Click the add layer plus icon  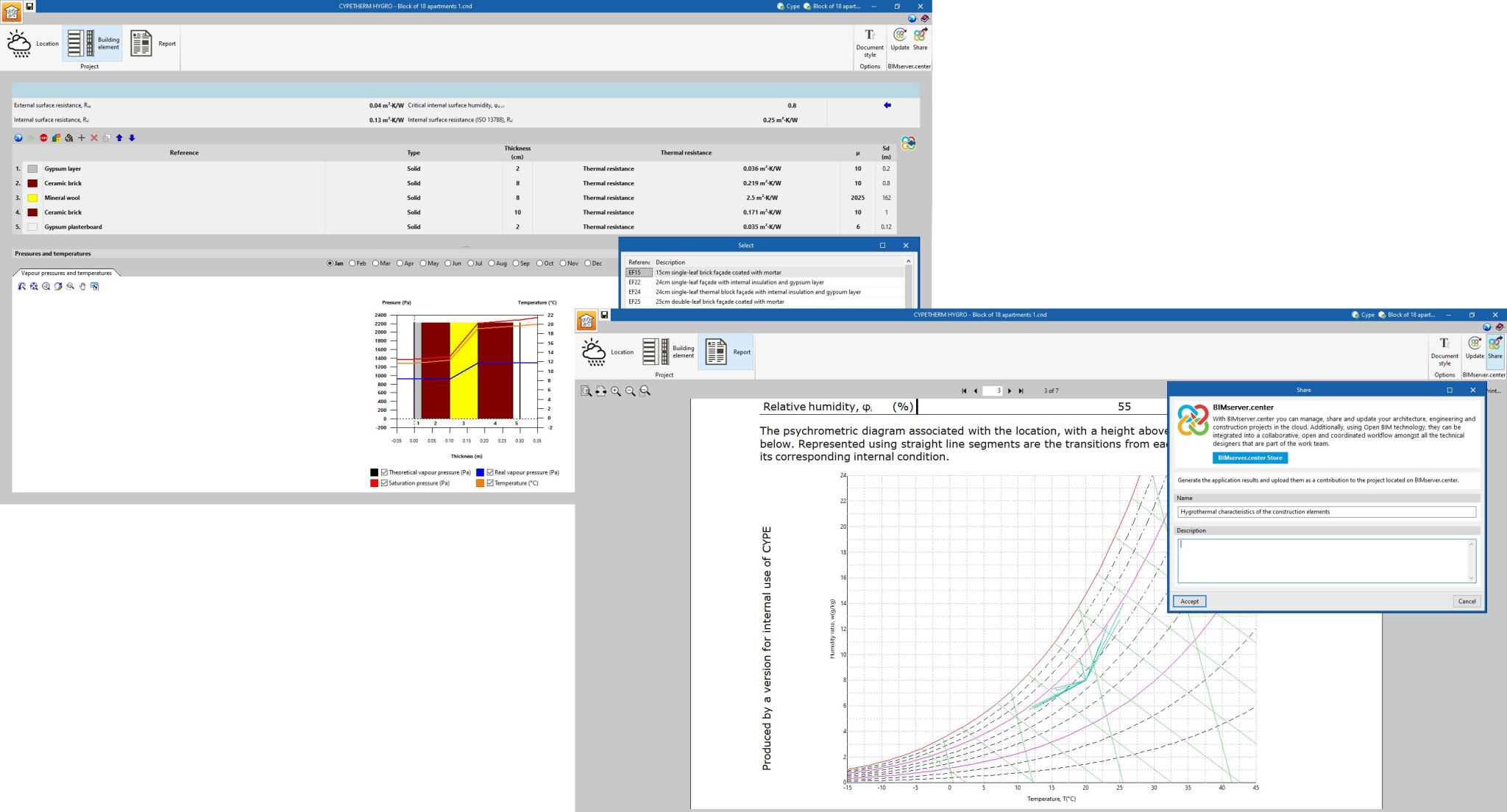tap(82, 138)
